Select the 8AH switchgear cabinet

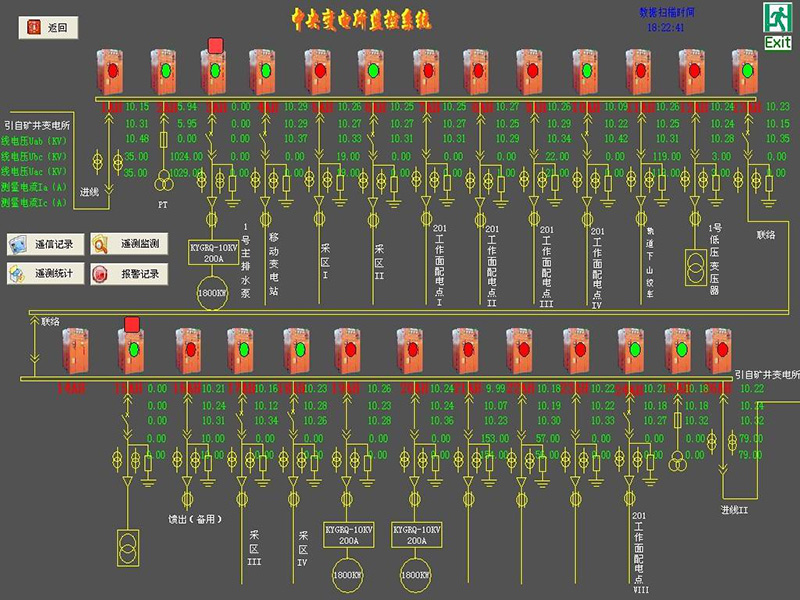click(476, 71)
